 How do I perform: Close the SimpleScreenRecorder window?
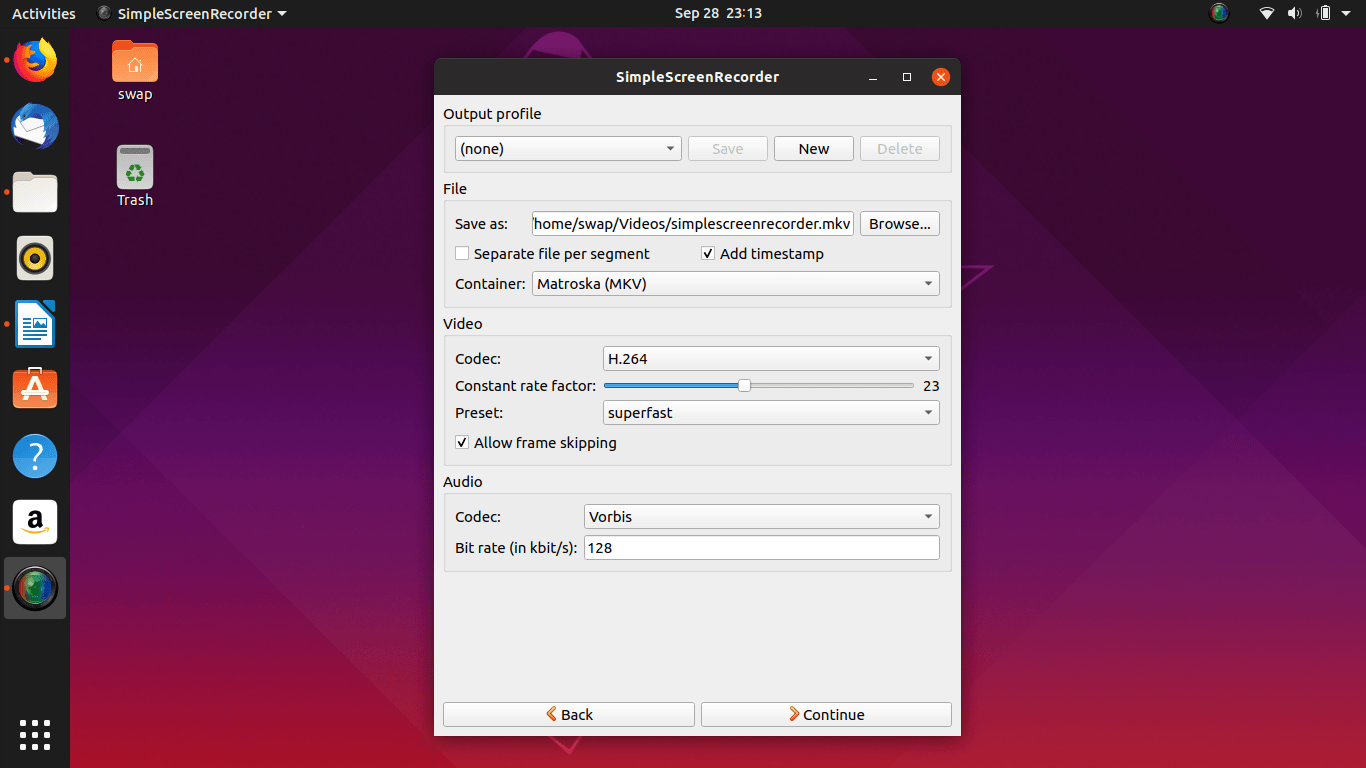pyautogui.click(x=940, y=77)
